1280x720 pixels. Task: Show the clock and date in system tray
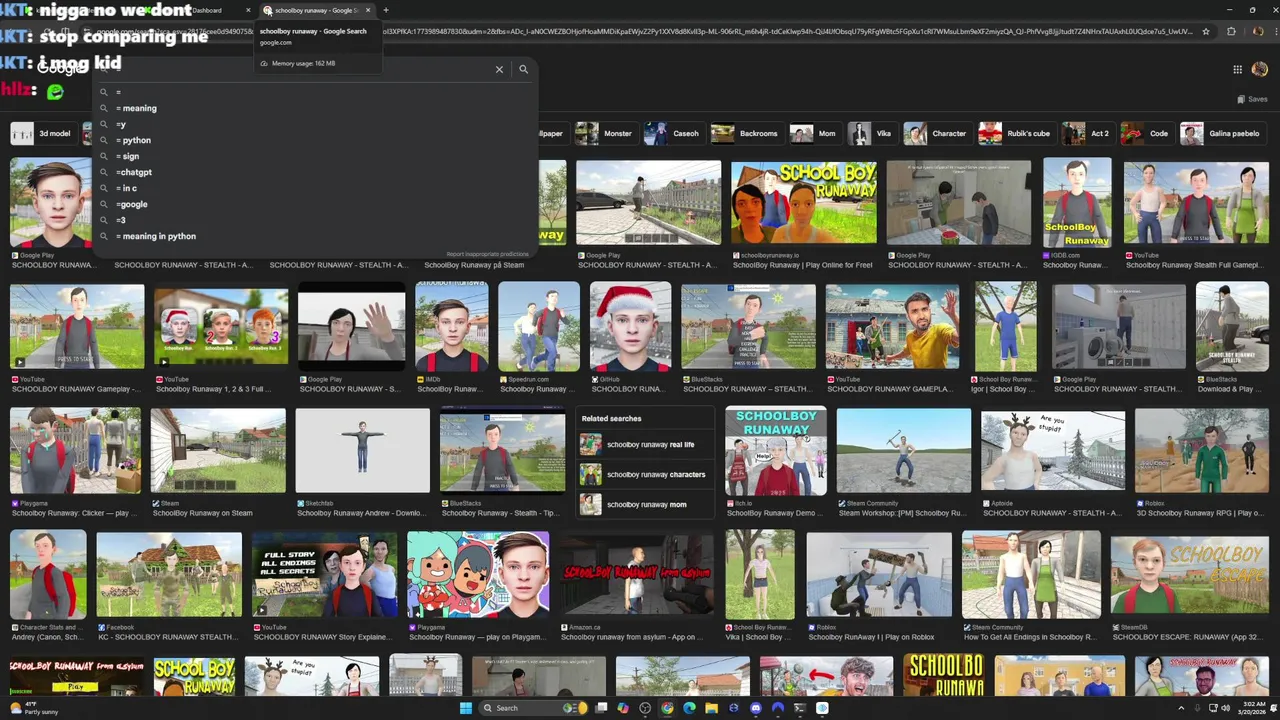(1253, 708)
